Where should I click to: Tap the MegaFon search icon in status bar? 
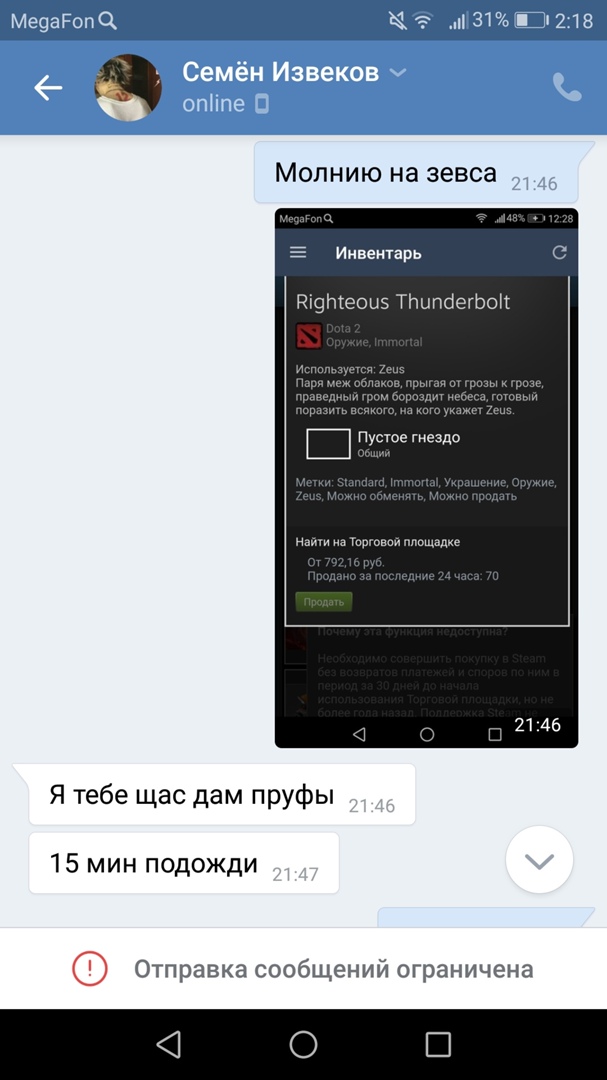tap(108, 21)
